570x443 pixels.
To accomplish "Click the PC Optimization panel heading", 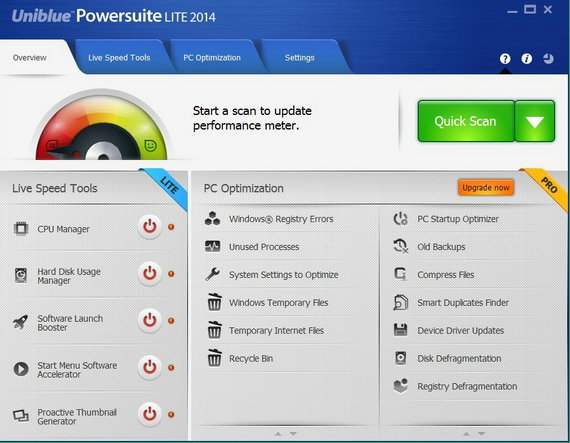I will coord(244,188).
